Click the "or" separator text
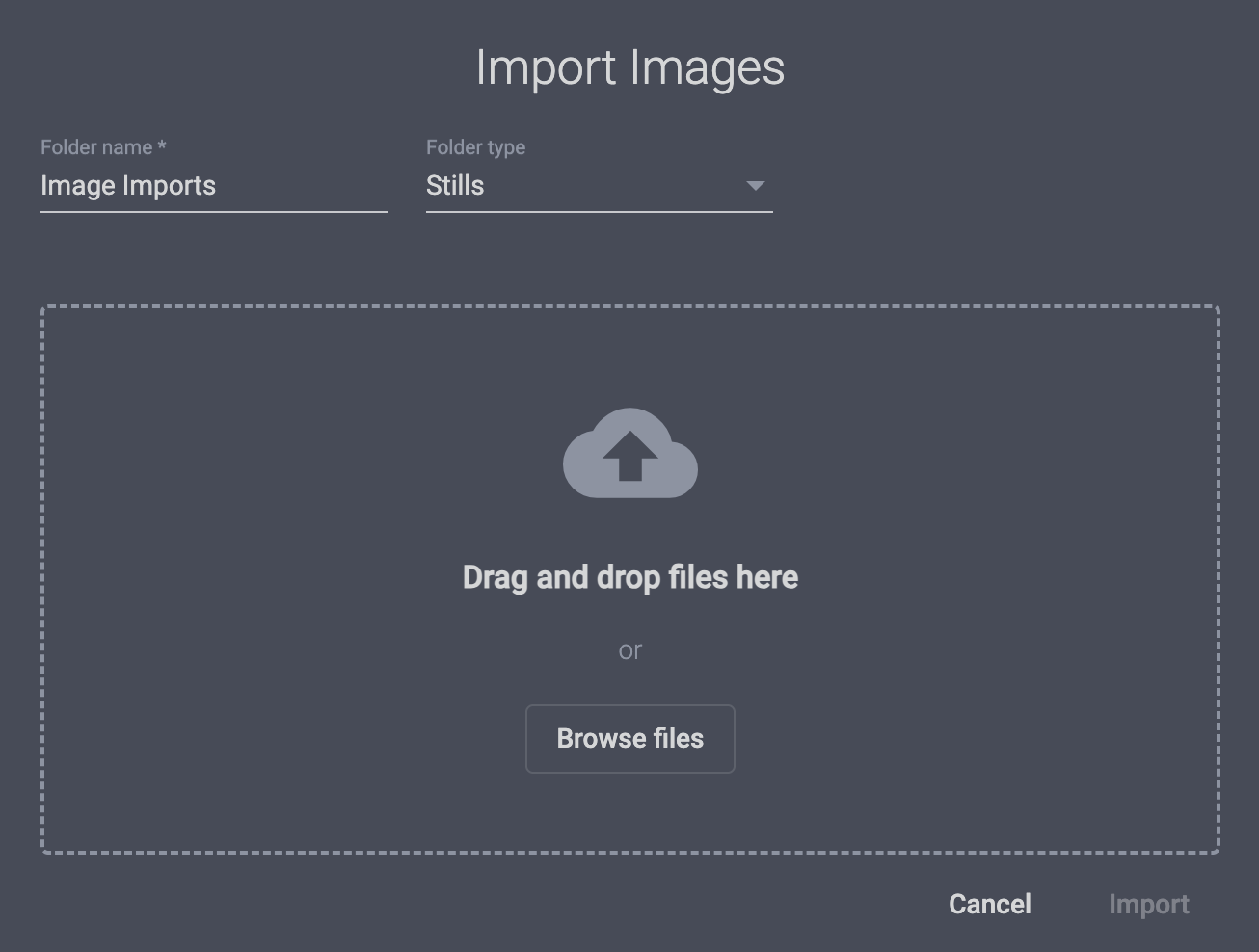1259x952 pixels. [629, 650]
